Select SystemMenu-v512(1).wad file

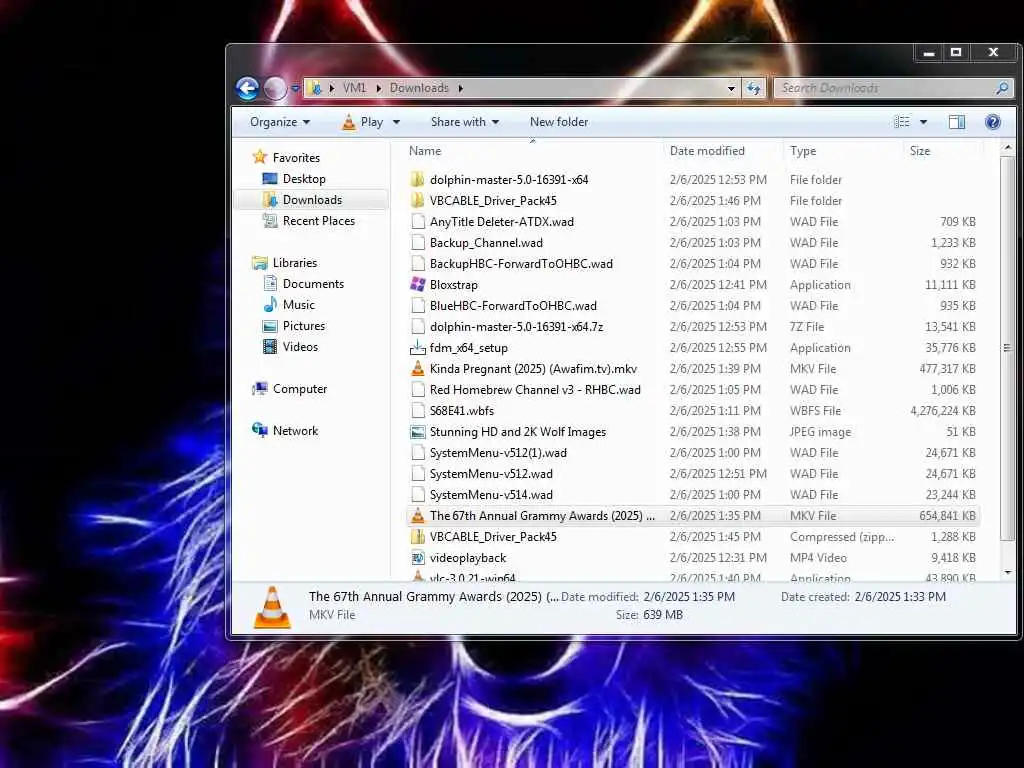point(498,453)
